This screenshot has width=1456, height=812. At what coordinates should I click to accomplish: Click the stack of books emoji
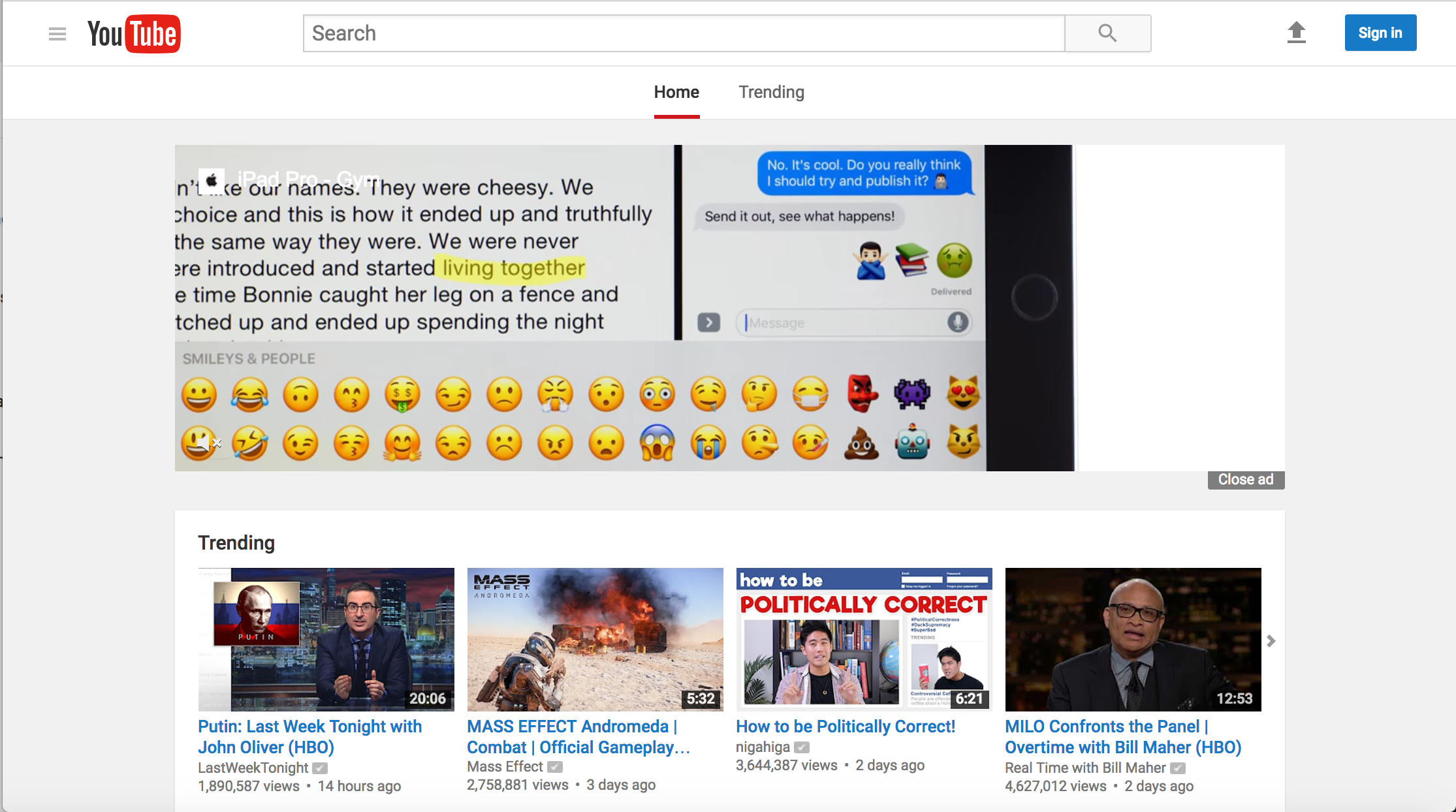[x=911, y=260]
